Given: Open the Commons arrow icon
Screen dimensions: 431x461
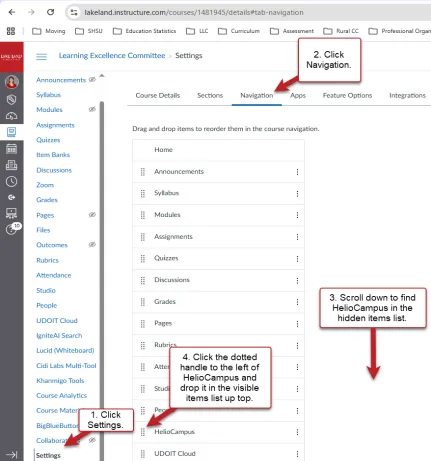Looking at the screenshot, I should coord(12,197).
